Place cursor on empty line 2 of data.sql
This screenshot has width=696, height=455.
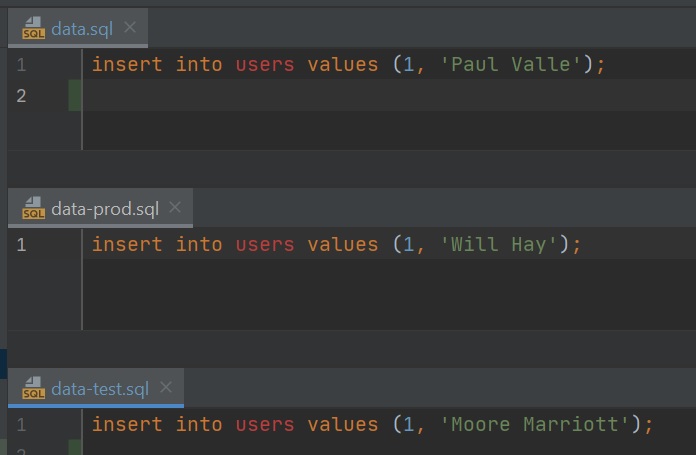tap(300, 96)
